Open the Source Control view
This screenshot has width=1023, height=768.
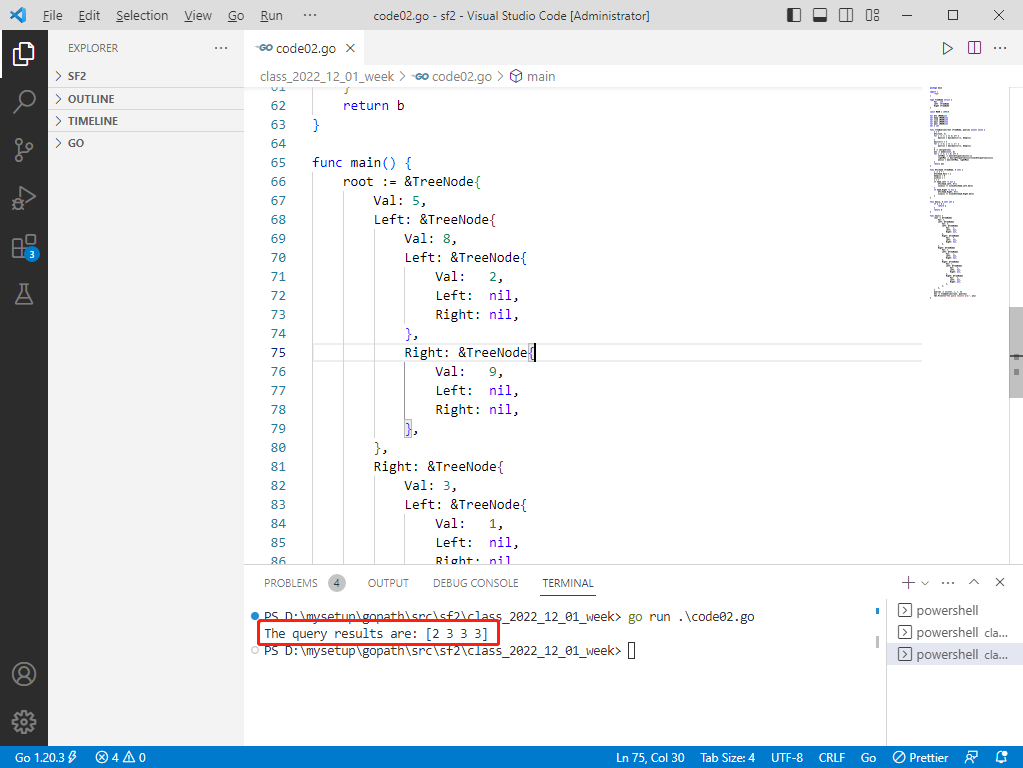(x=23, y=150)
